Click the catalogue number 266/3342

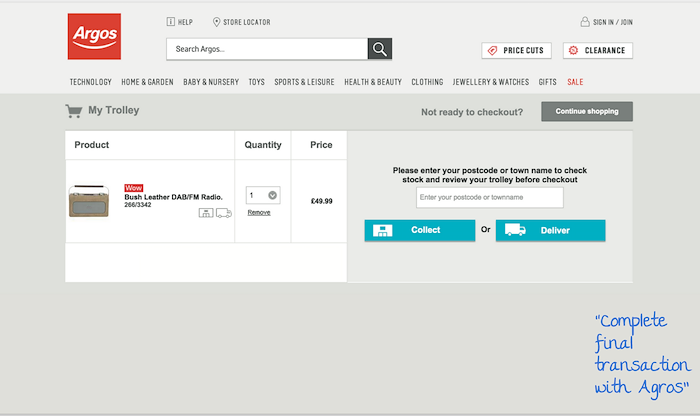(x=138, y=205)
